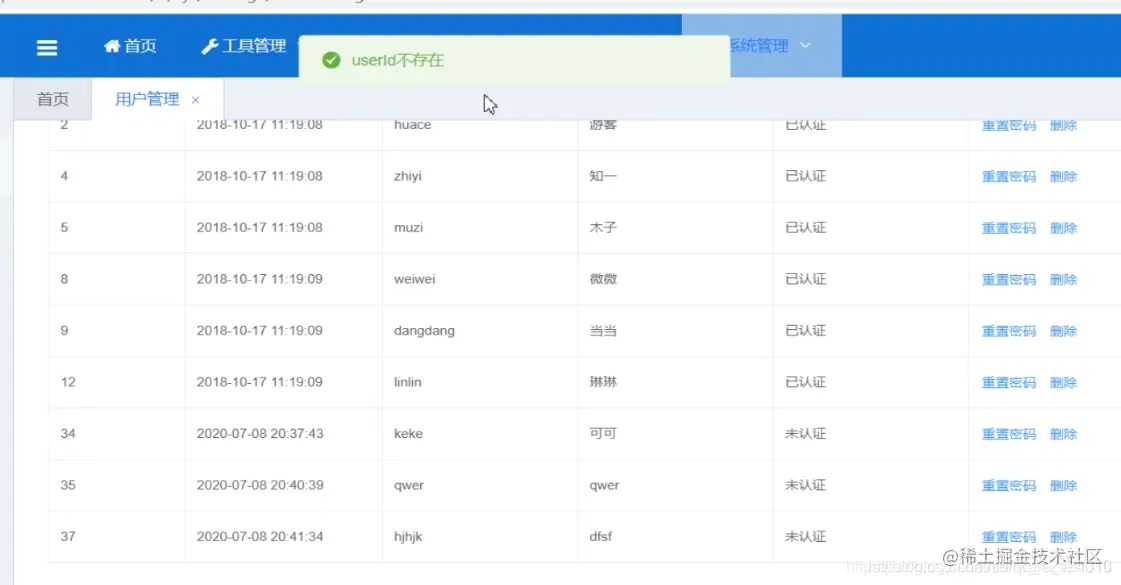Delete user dangdang
This screenshot has height=585, width=1121.
tap(1063, 331)
